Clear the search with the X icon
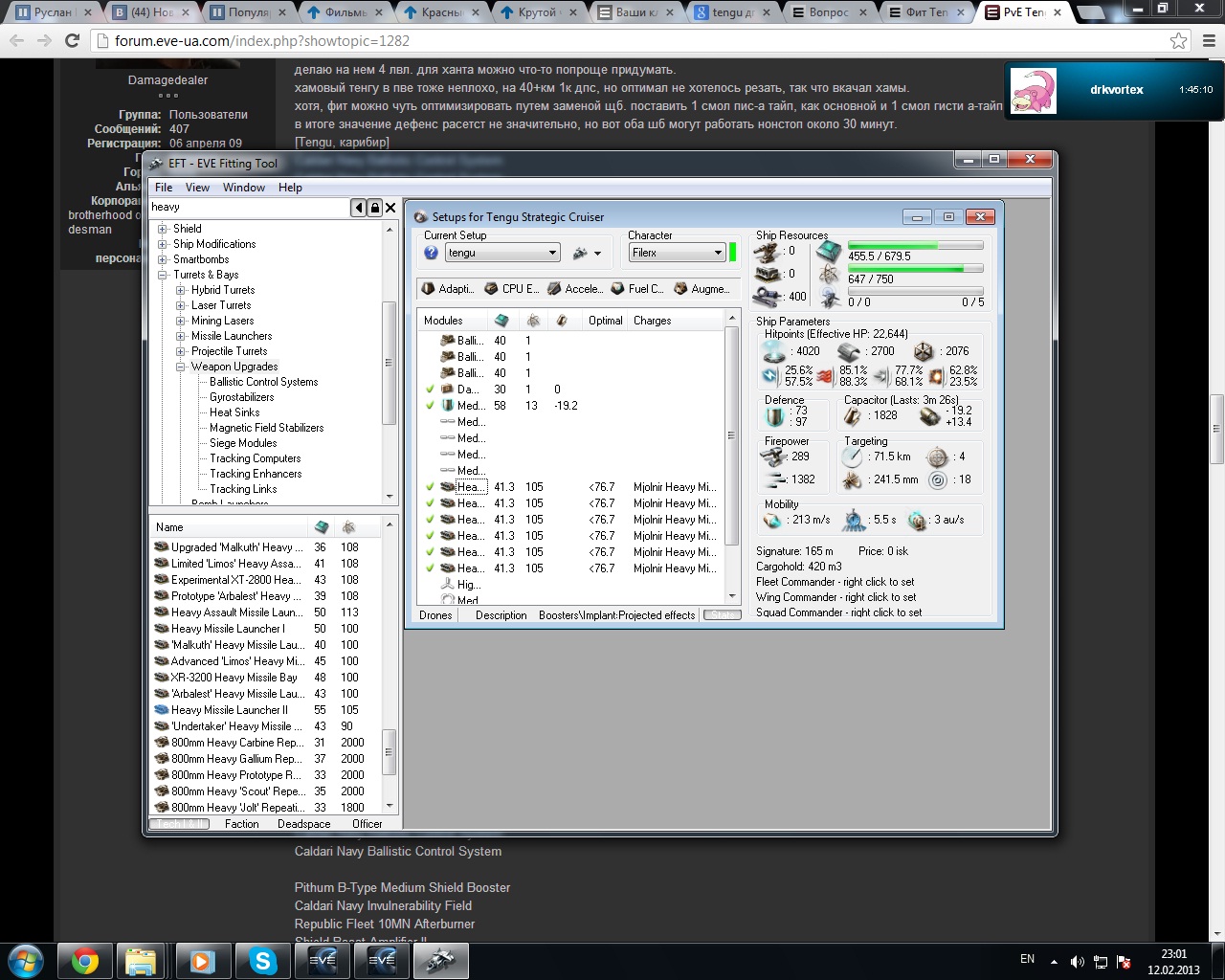The width and height of the screenshot is (1225, 980). point(390,208)
